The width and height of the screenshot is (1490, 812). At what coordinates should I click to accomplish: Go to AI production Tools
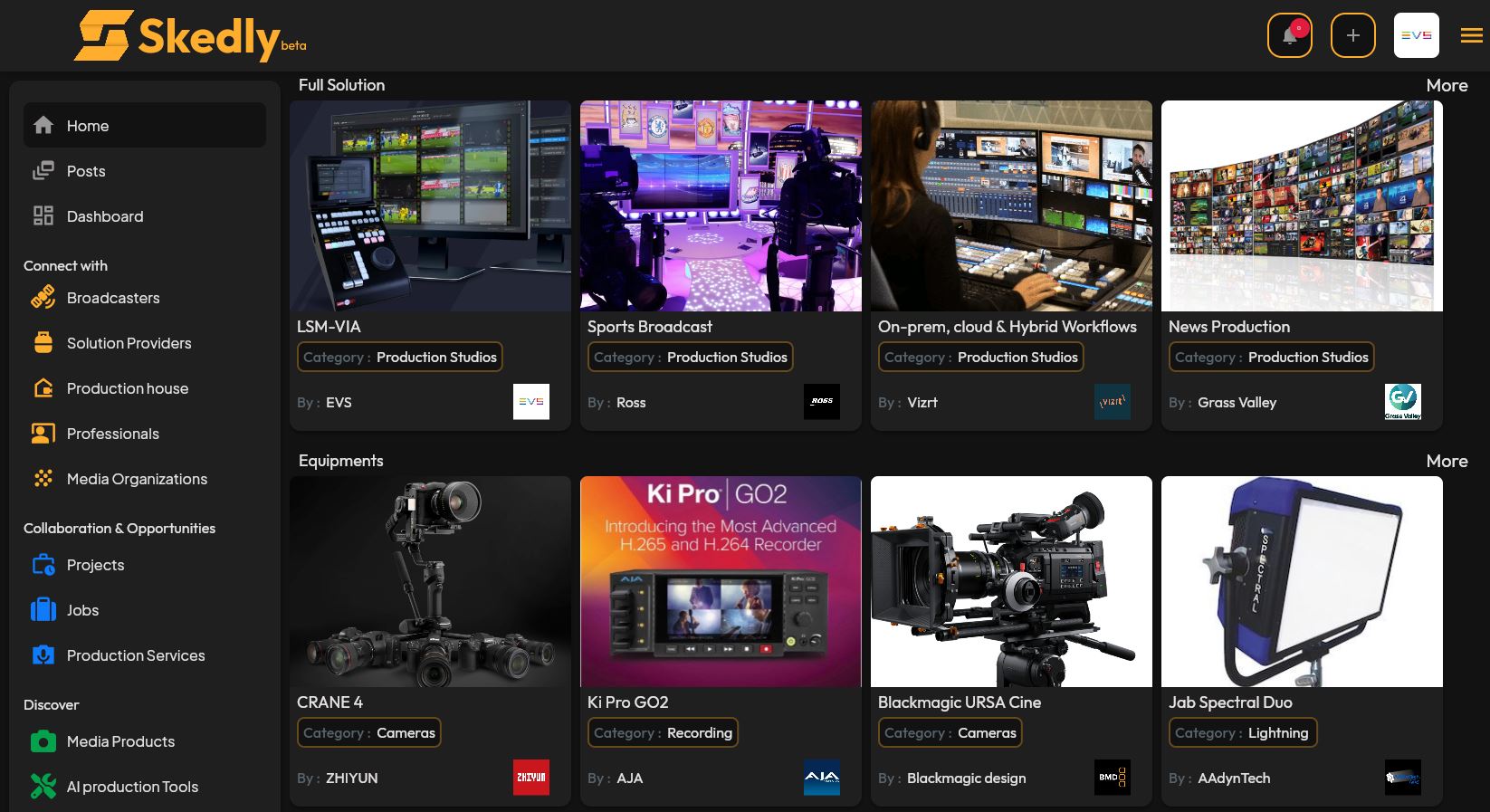pyautogui.click(x=132, y=787)
